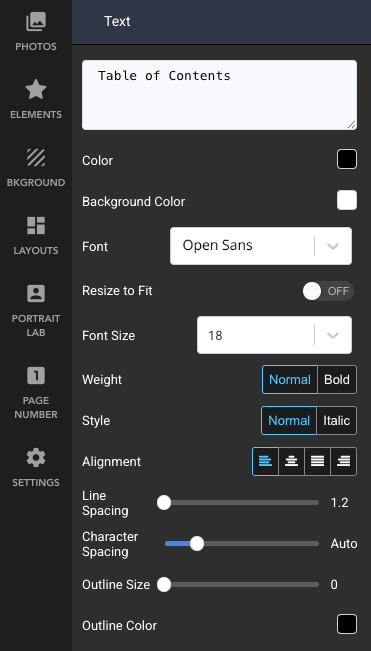This screenshot has width=371, height=651.
Task: Click the Outline Size value 0
Action: [x=334, y=585]
